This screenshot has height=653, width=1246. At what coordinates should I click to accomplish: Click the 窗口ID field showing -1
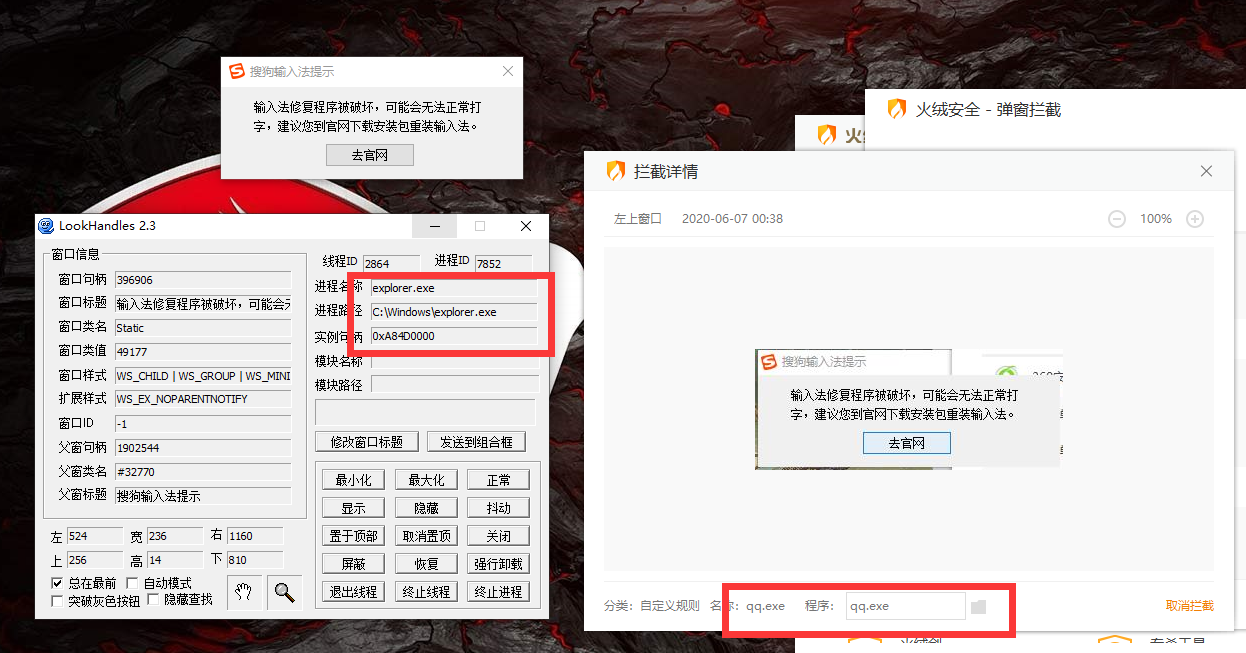pos(203,423)
